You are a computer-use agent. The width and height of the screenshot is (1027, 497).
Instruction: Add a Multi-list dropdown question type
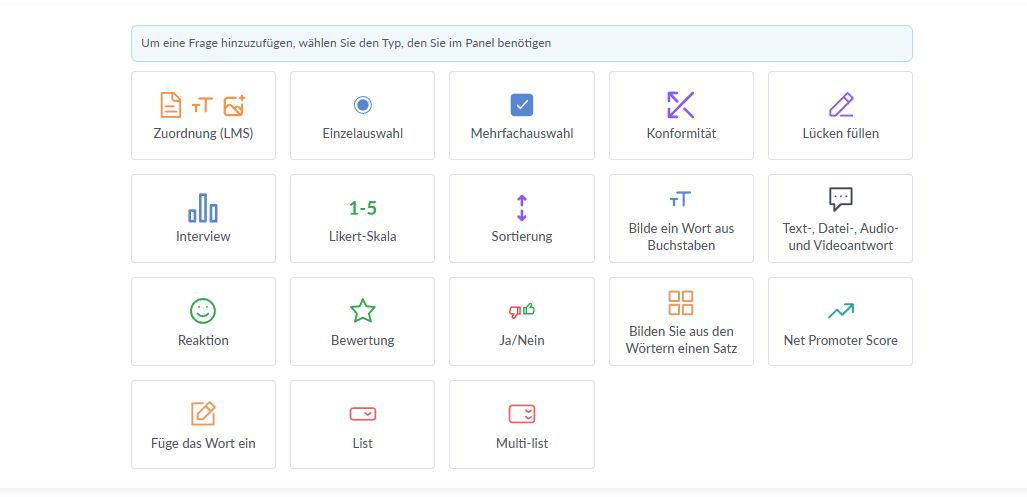point(521,424)
